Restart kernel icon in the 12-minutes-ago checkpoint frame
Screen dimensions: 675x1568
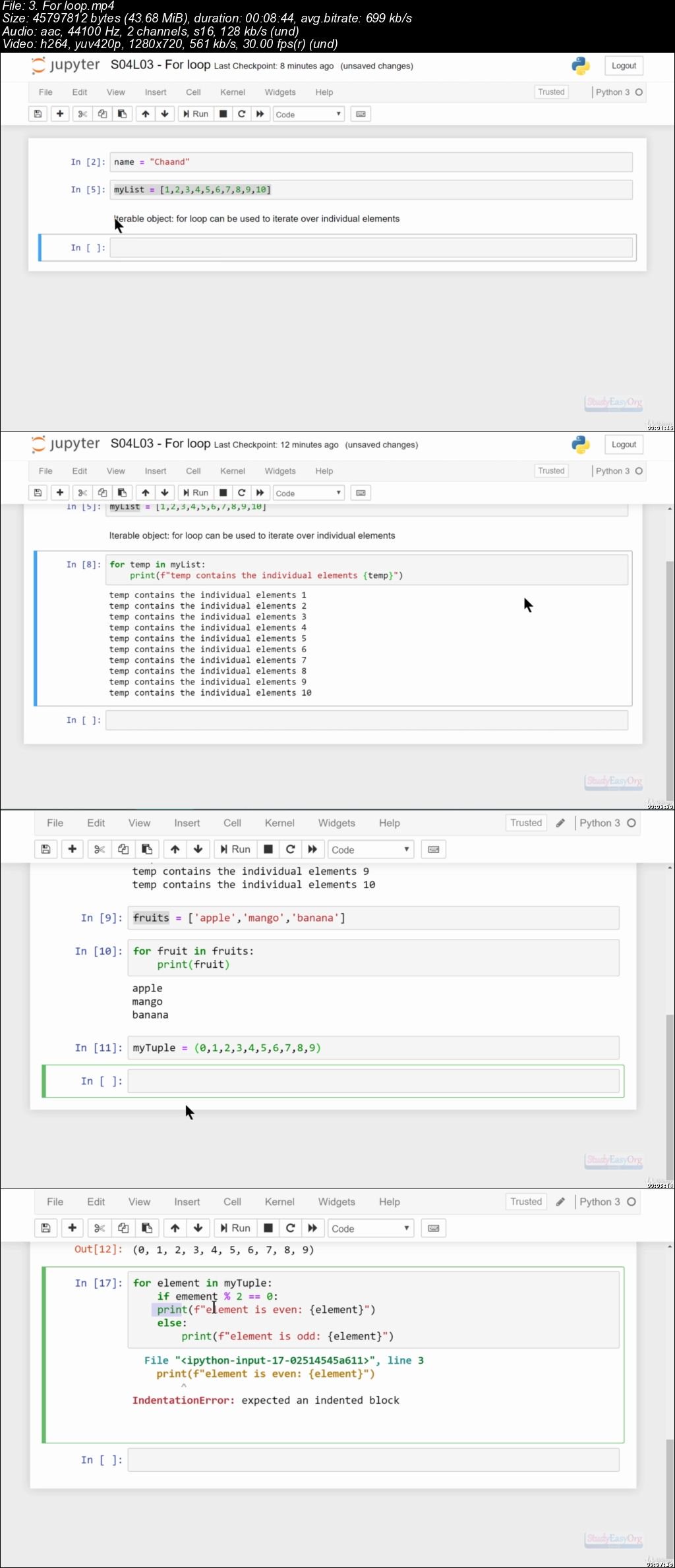[242, 493]
